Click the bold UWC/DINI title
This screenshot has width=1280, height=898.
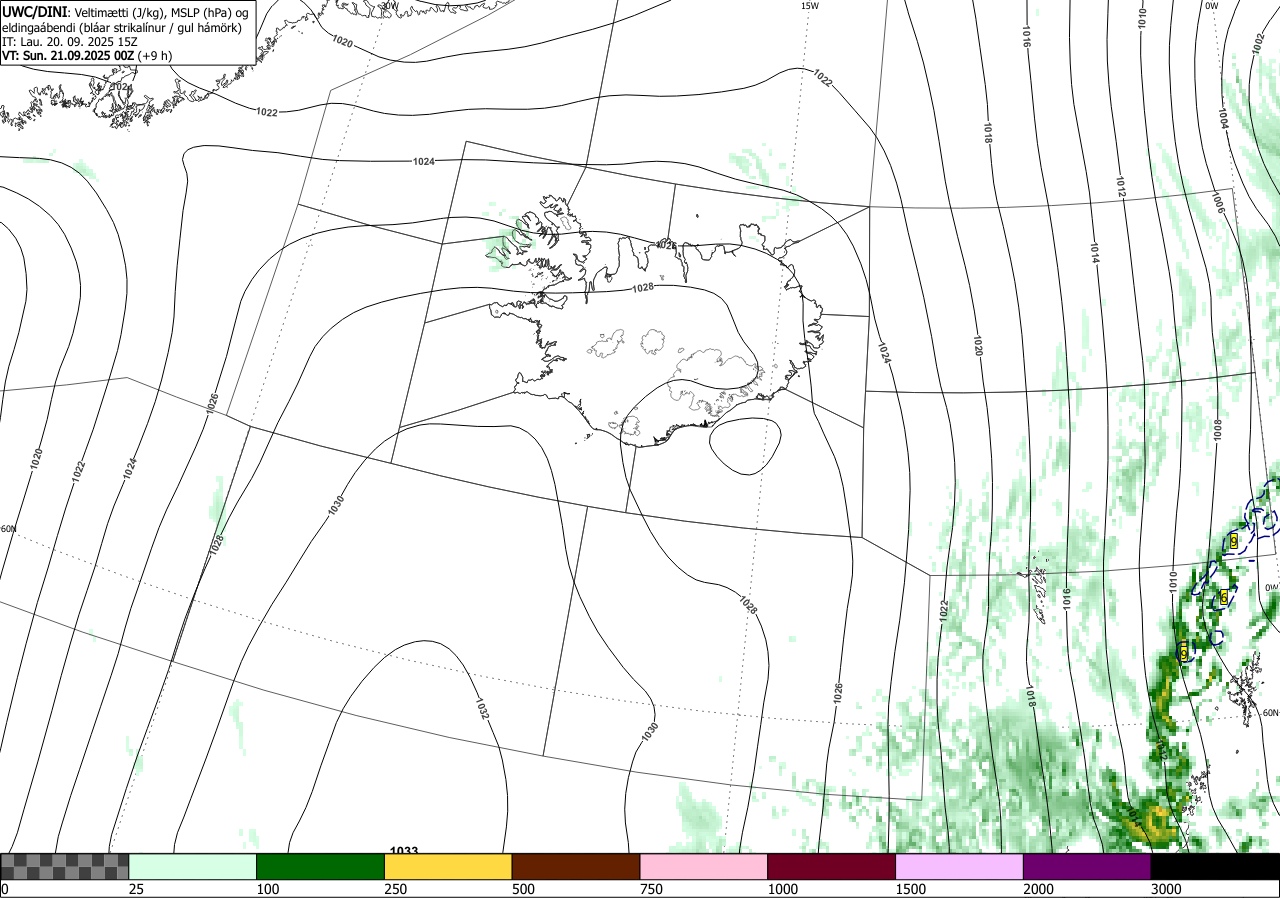click(33, 11)
